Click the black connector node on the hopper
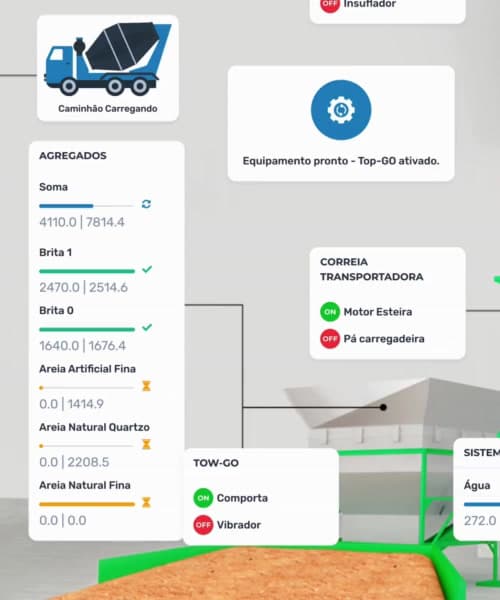This screenshot has width=500, height=600. (x=383, y=407)
